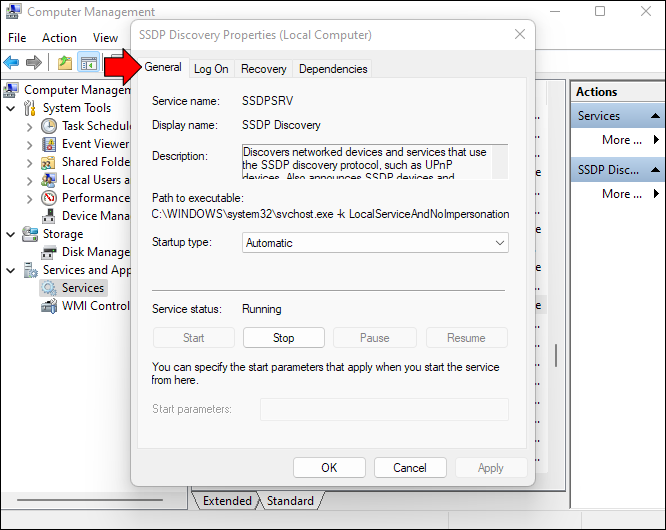Select the General tab
Screen dimensions: 666x530
coord(163,67)
